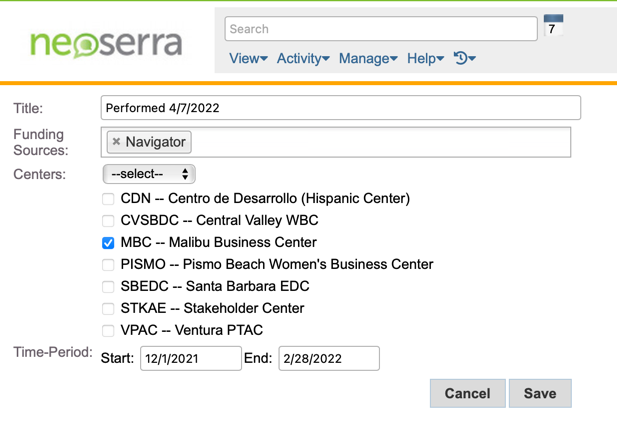The image size is (617, 427).
Task: Uncheck the MBC Malibu Business Center box
Action: tap(108, 243)
